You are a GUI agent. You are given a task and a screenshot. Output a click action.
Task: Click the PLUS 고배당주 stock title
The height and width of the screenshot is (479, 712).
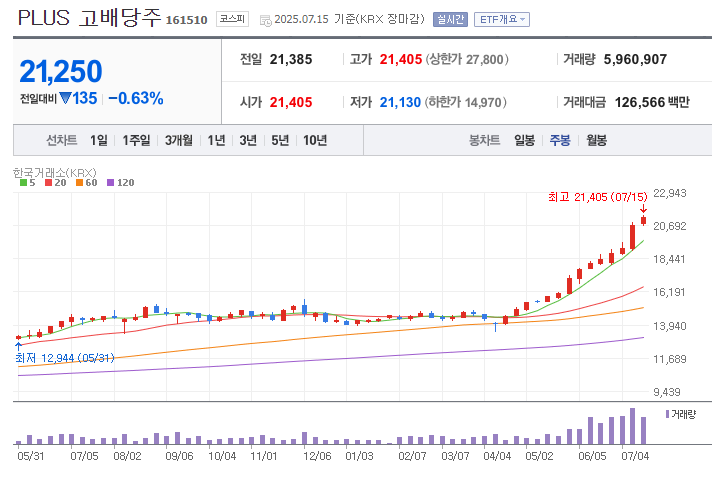(88, 18)
